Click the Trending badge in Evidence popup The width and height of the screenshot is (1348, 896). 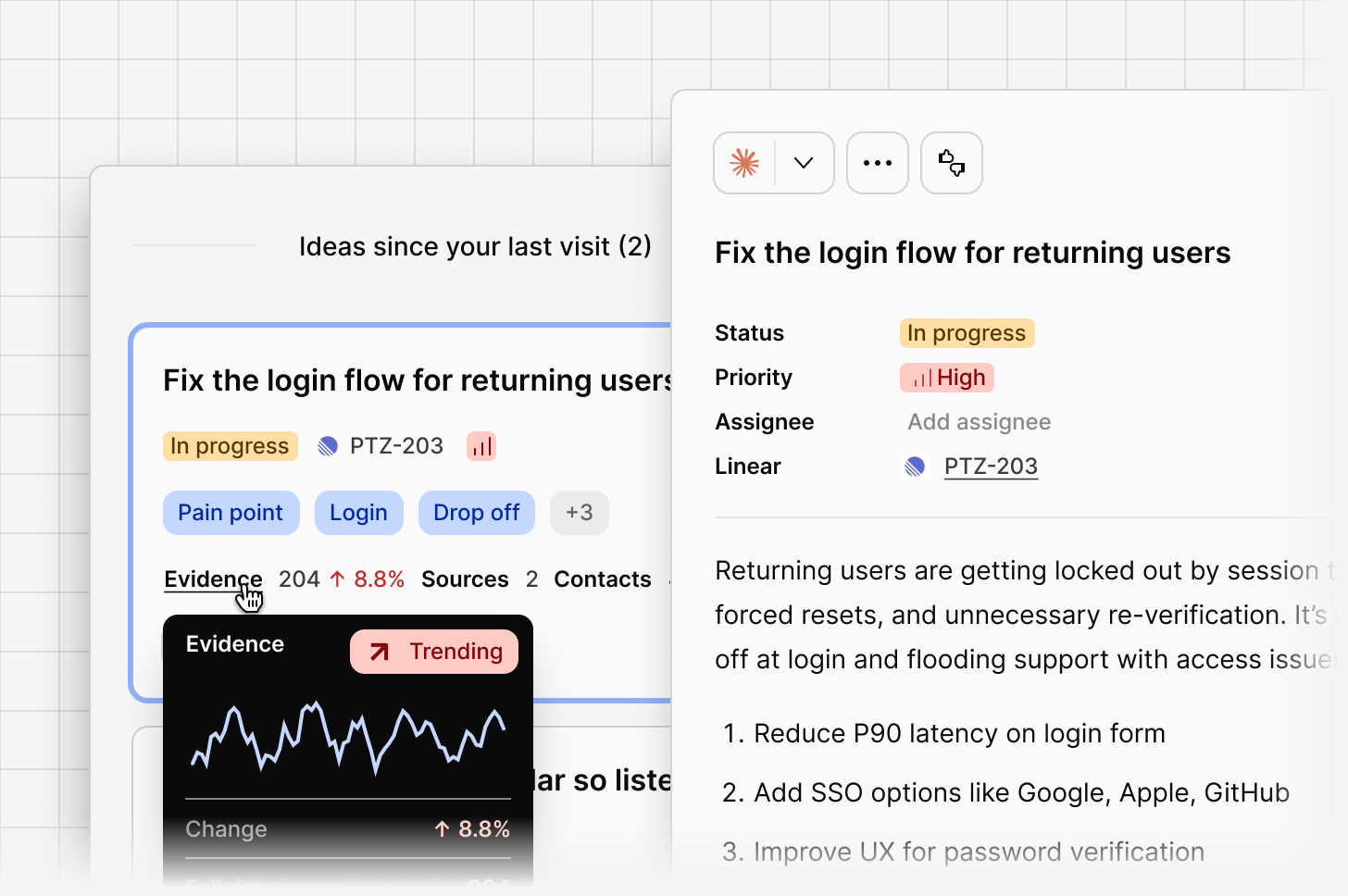click(434, 652)
